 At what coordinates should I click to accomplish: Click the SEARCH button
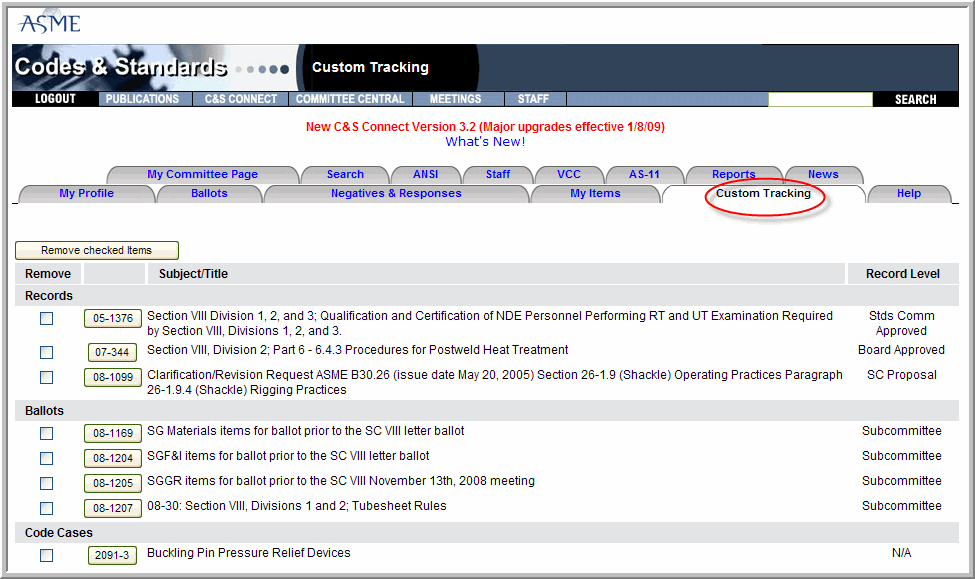[x=915, y=100]
